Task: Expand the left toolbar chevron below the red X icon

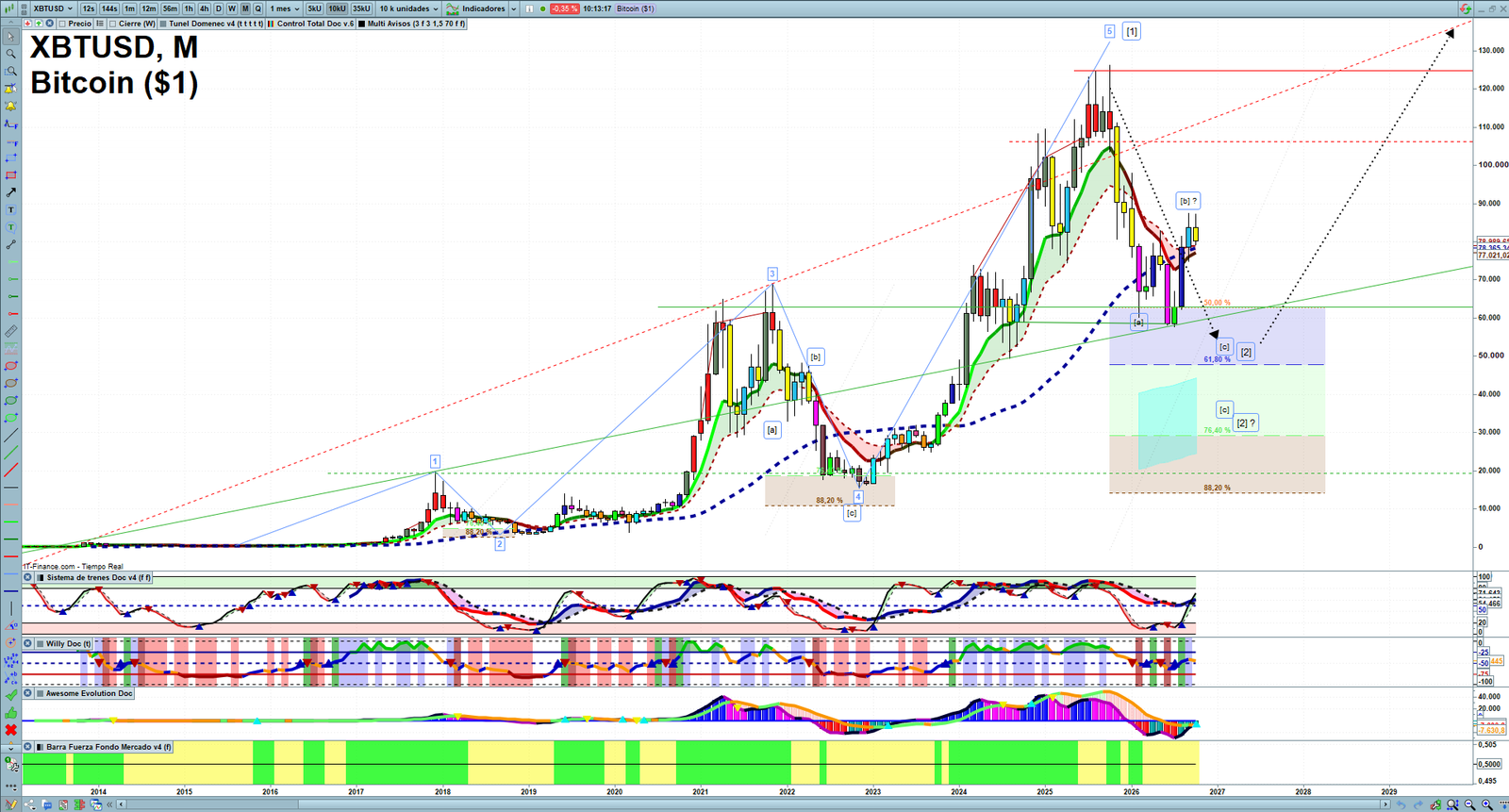Action: (11, 748)
